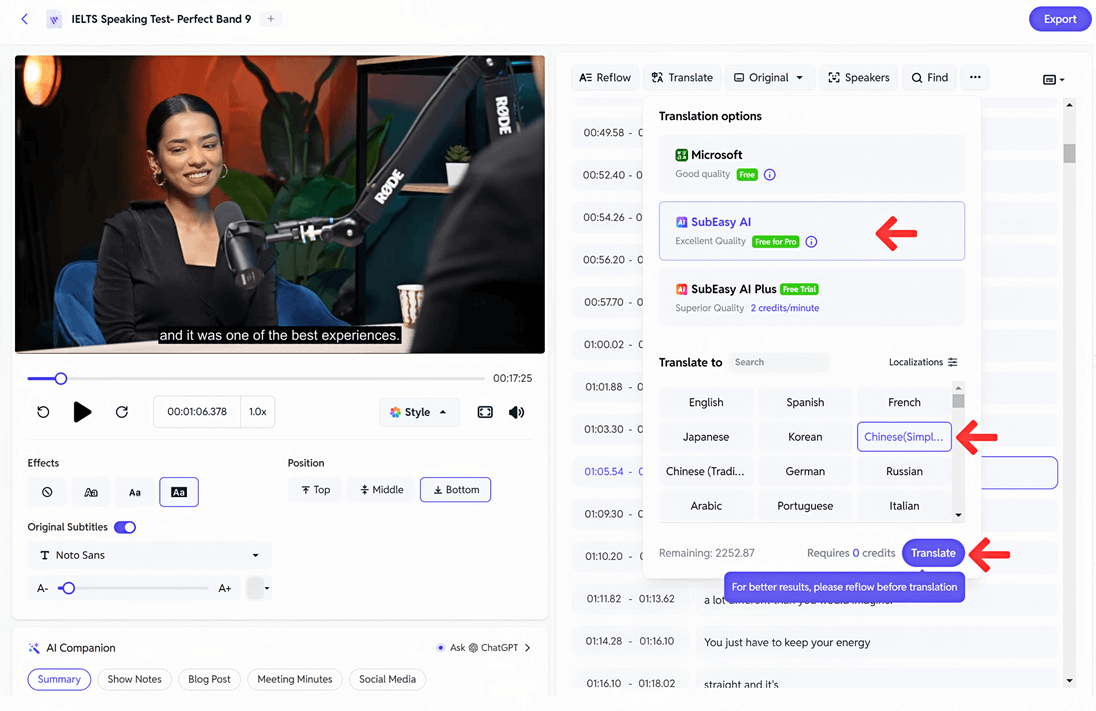Set subtitle position to Bottom
1096x711 pixels.
(455, 489)
